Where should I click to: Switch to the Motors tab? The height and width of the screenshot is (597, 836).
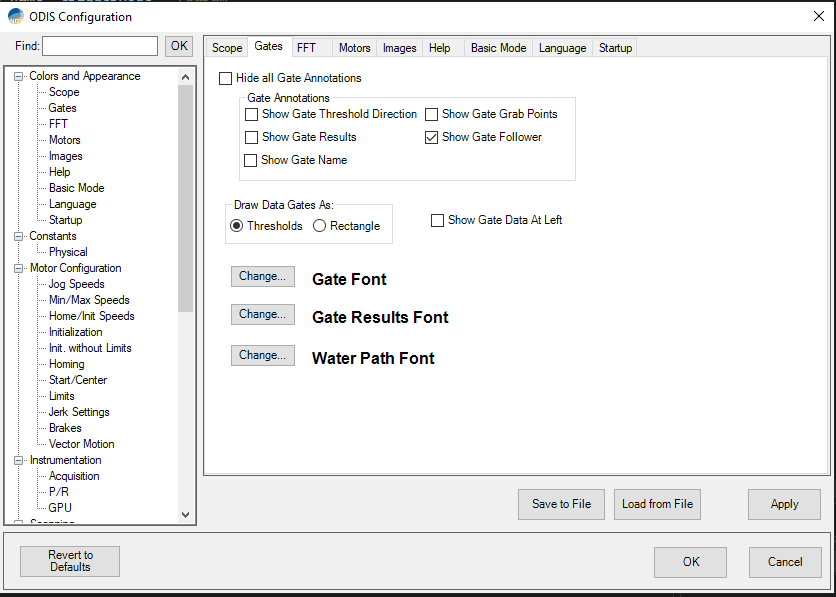(x=354, y=48)
